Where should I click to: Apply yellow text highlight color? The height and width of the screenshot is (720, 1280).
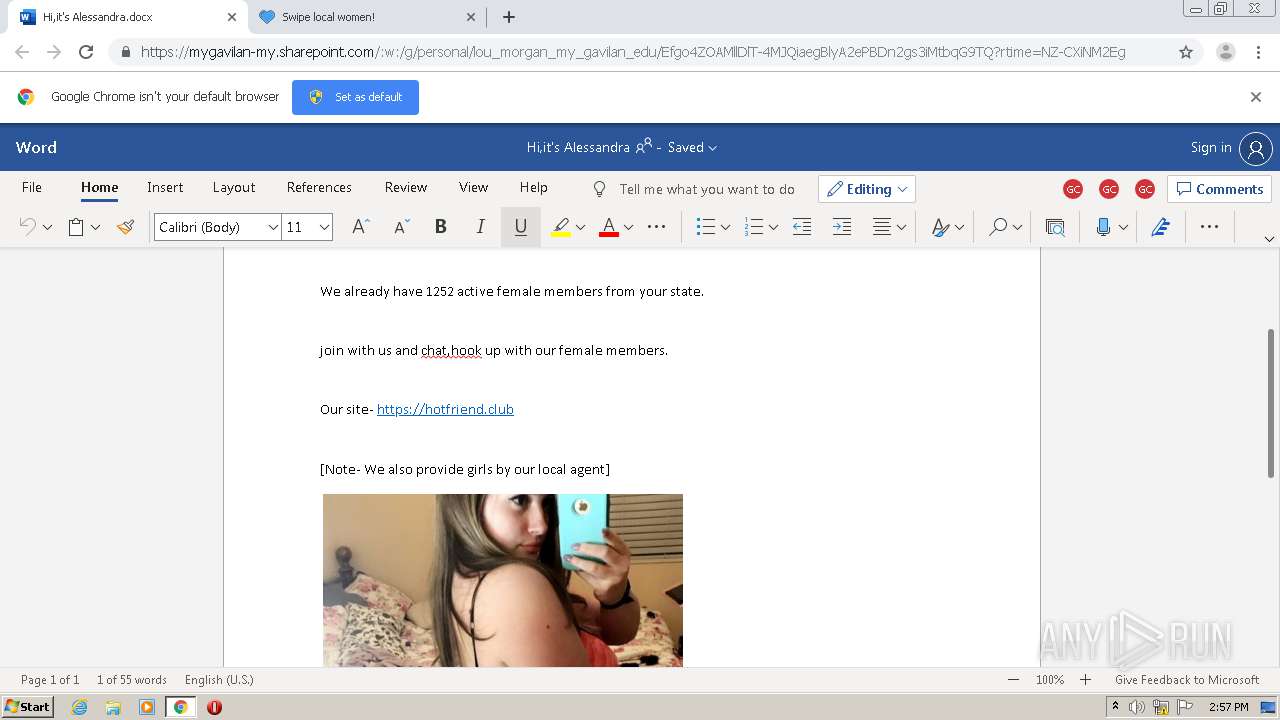pos(561,227)
